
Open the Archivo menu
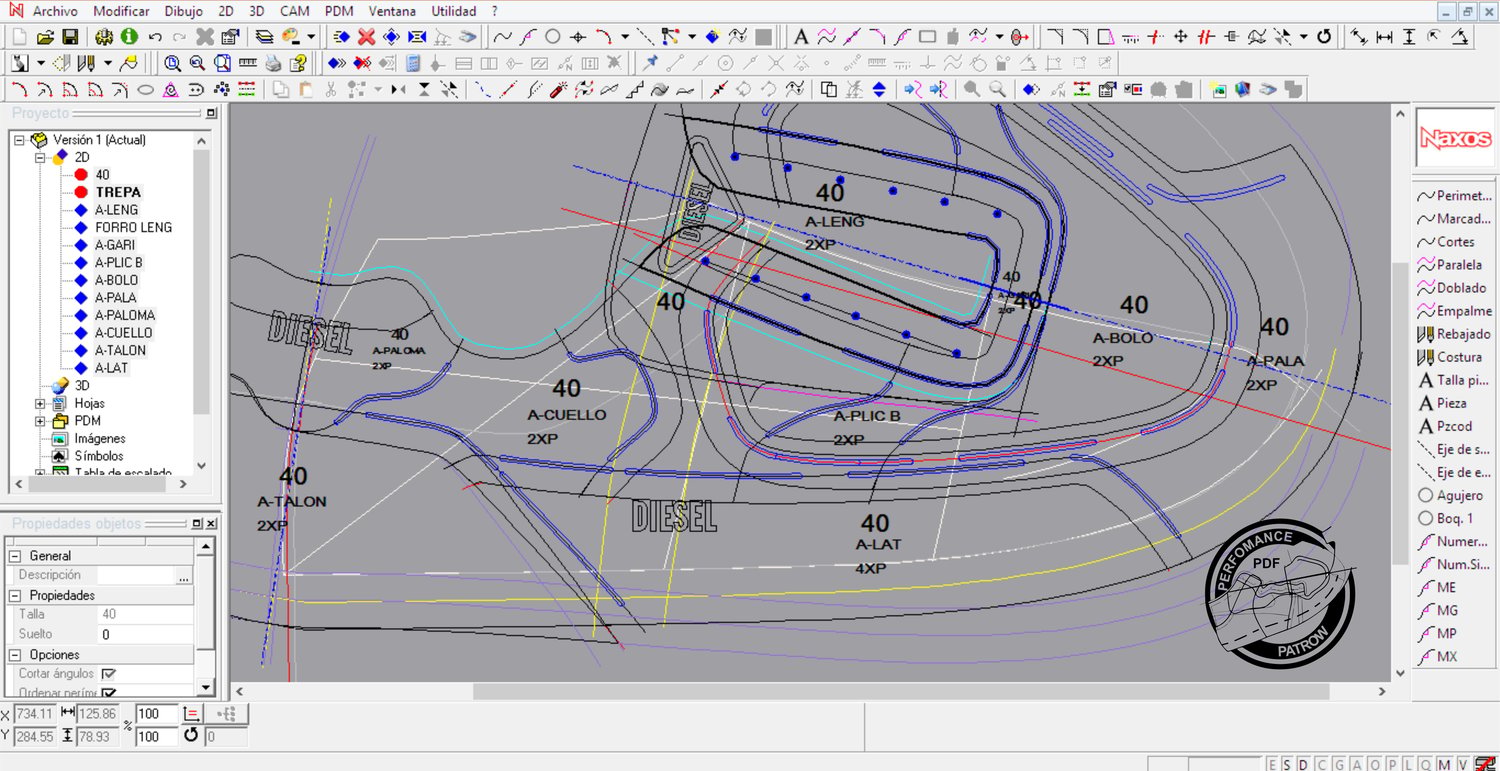click(57, 11)
